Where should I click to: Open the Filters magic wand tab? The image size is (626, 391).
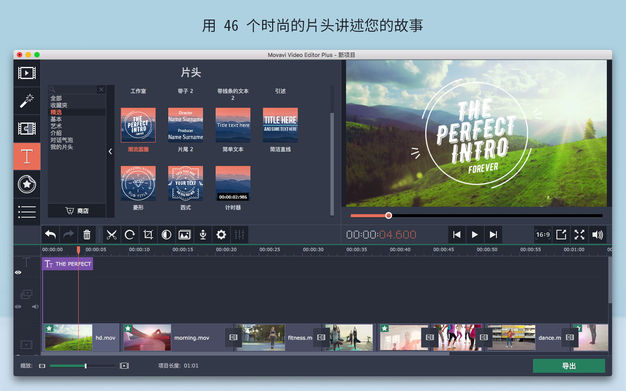pyautogui.click(x=27, y=101)
